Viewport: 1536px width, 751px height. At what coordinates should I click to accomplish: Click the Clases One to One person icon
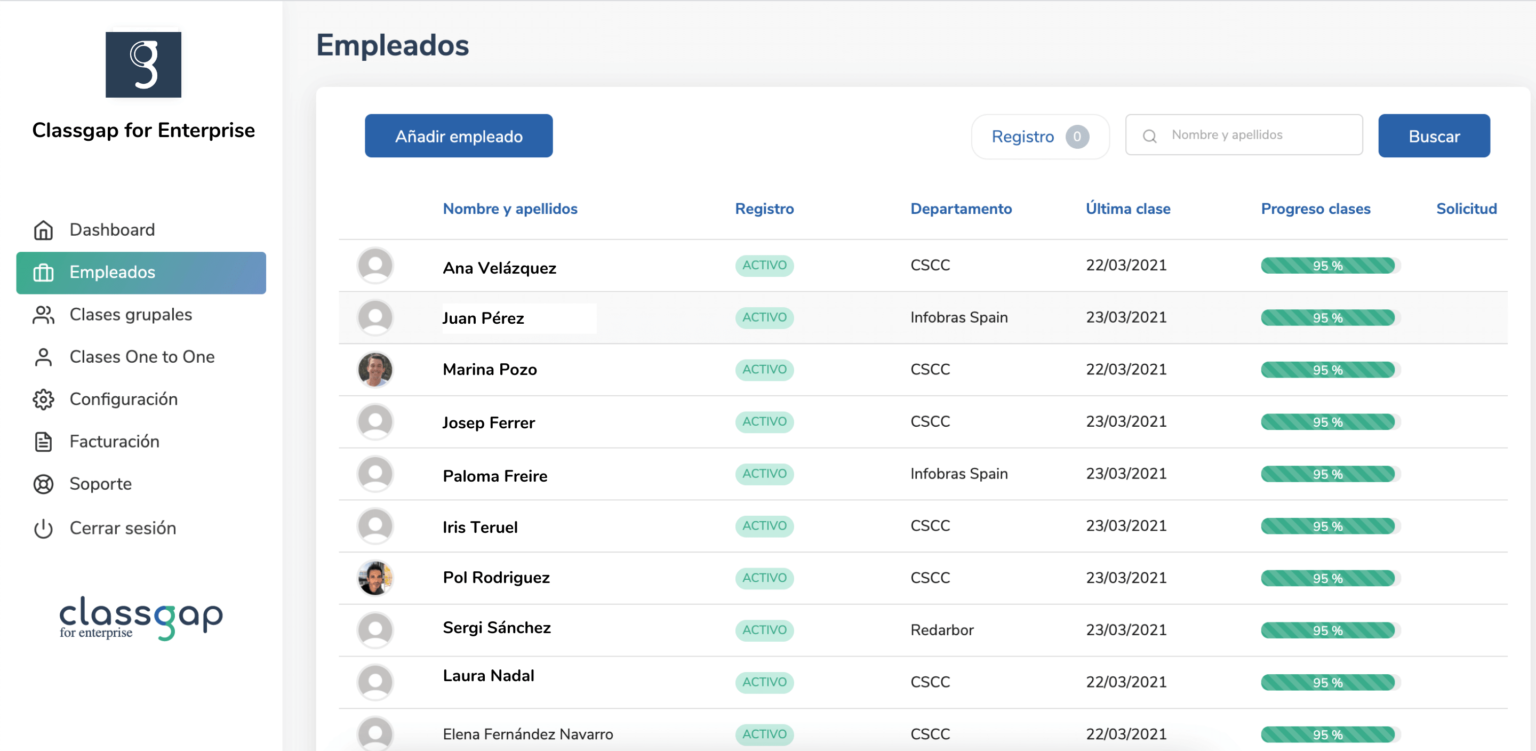click(43, 357)
